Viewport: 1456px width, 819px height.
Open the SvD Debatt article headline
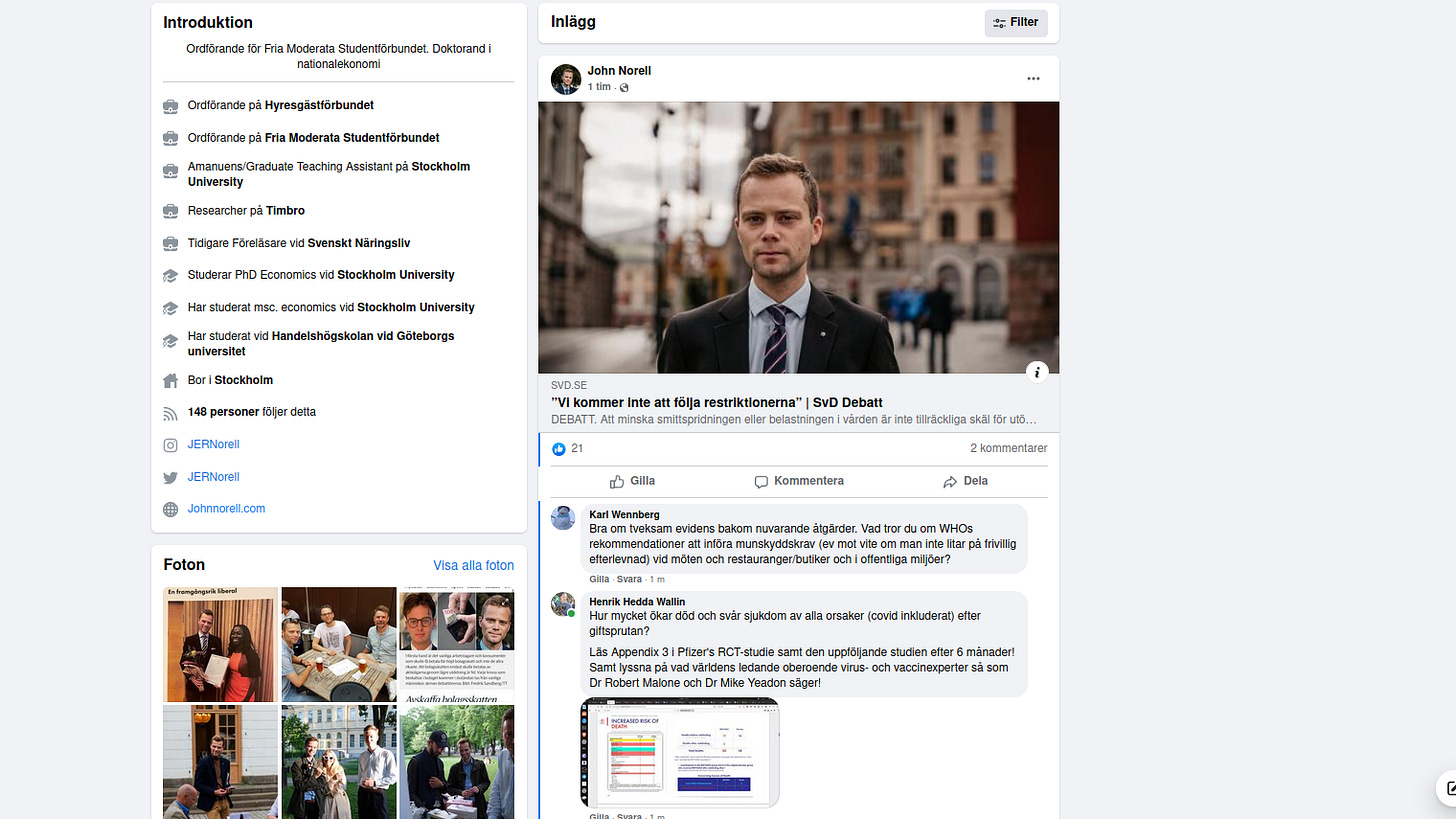coord(716,402)
